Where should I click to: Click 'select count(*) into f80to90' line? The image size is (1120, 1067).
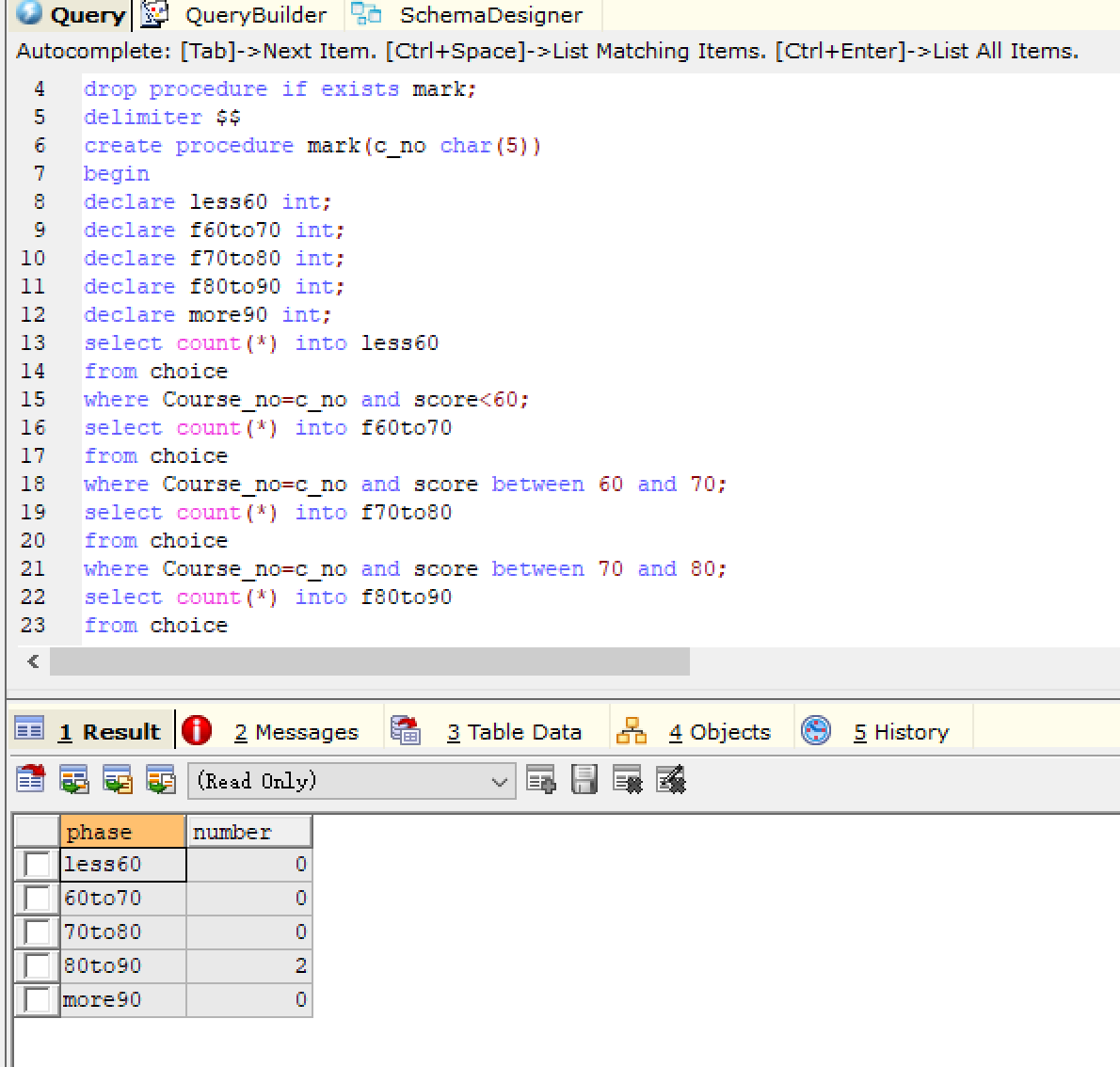click(268, 597)
